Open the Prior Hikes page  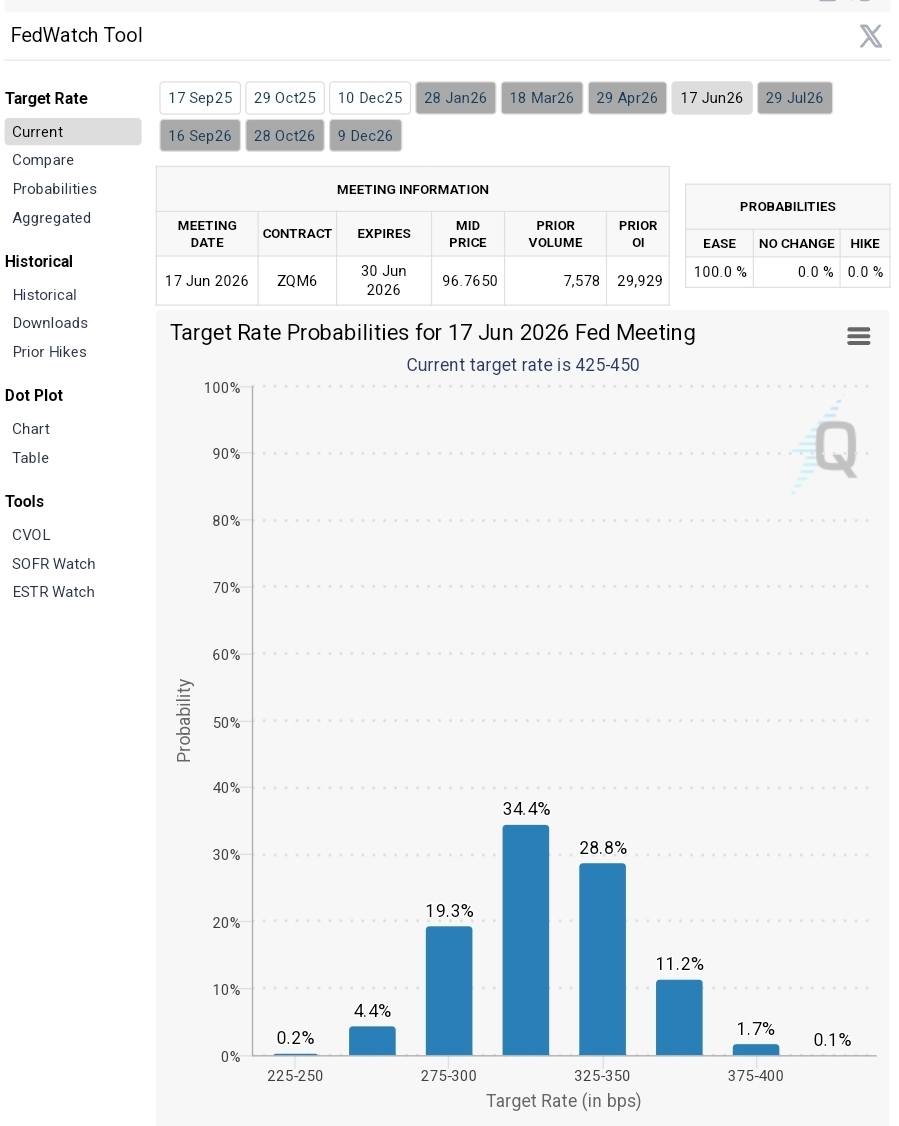point(50,352)
